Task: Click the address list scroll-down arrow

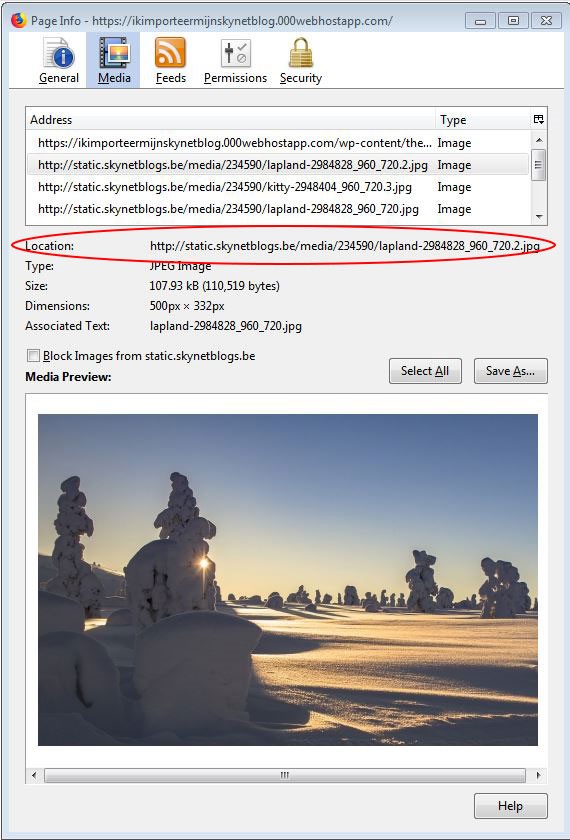Action: (x=539, y=217)
